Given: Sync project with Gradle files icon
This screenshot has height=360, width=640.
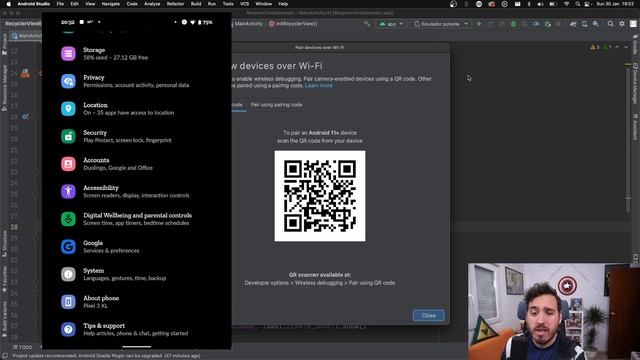Looking at the screenshot, I should [x=573, y=24].
